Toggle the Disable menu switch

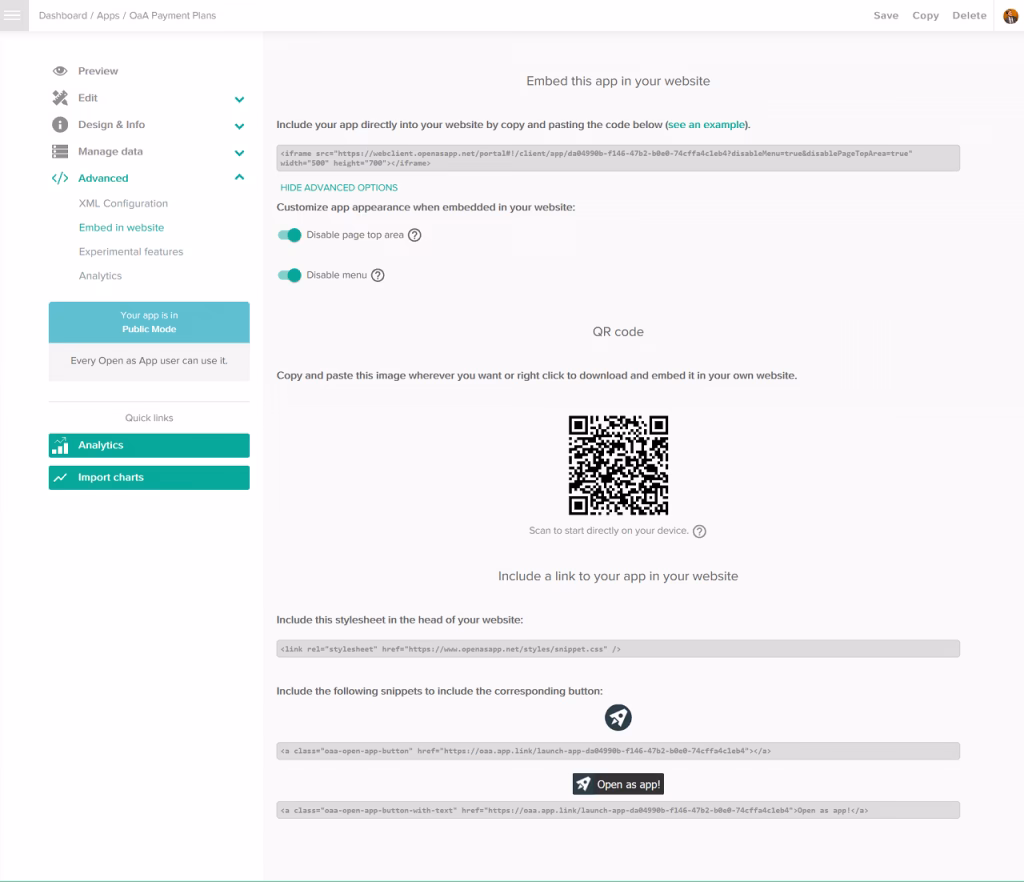pyautogui.click(x=289, y=276)
